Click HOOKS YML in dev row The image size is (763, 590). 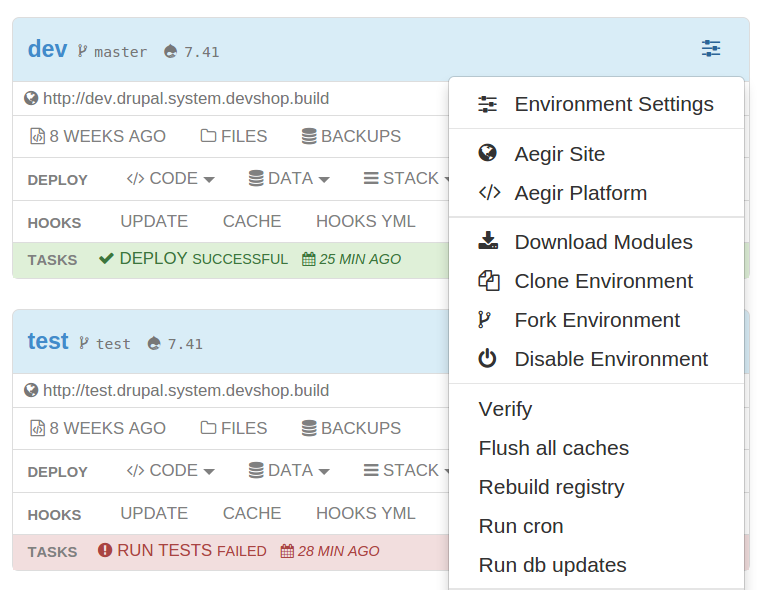pyautogui.click(x=365, y=221)
